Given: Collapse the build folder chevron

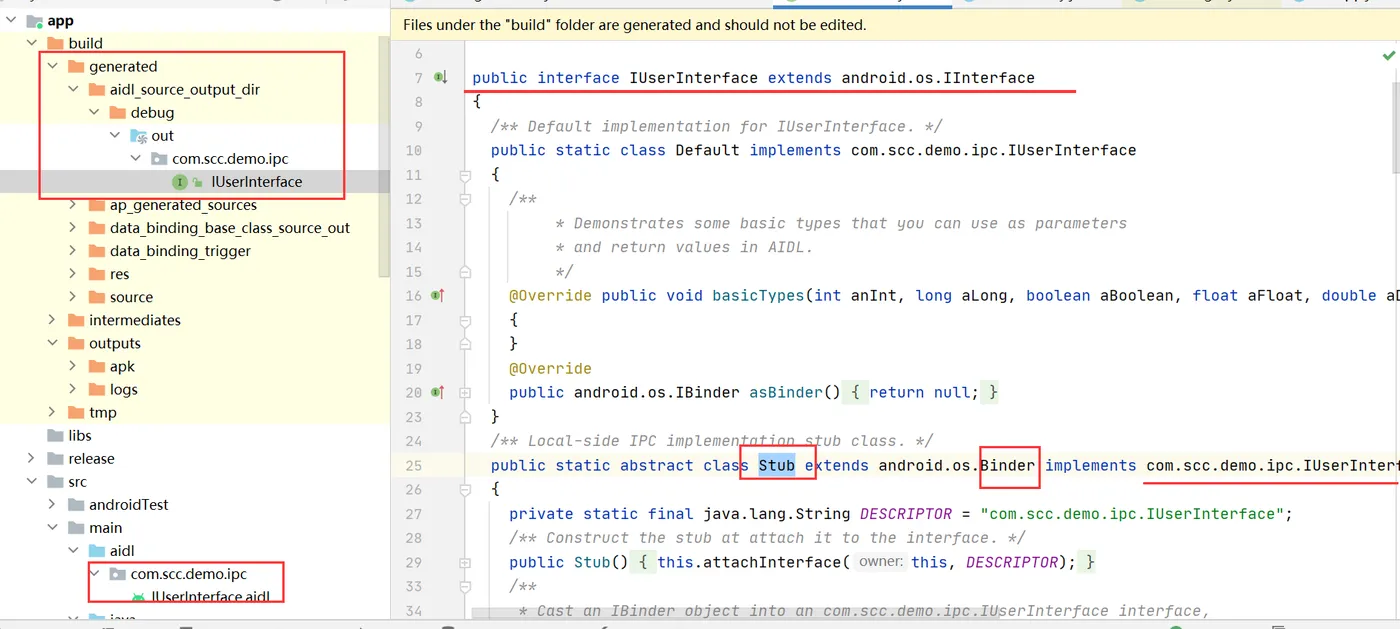Looking at the screenshot, I should [x=32, y=43].
